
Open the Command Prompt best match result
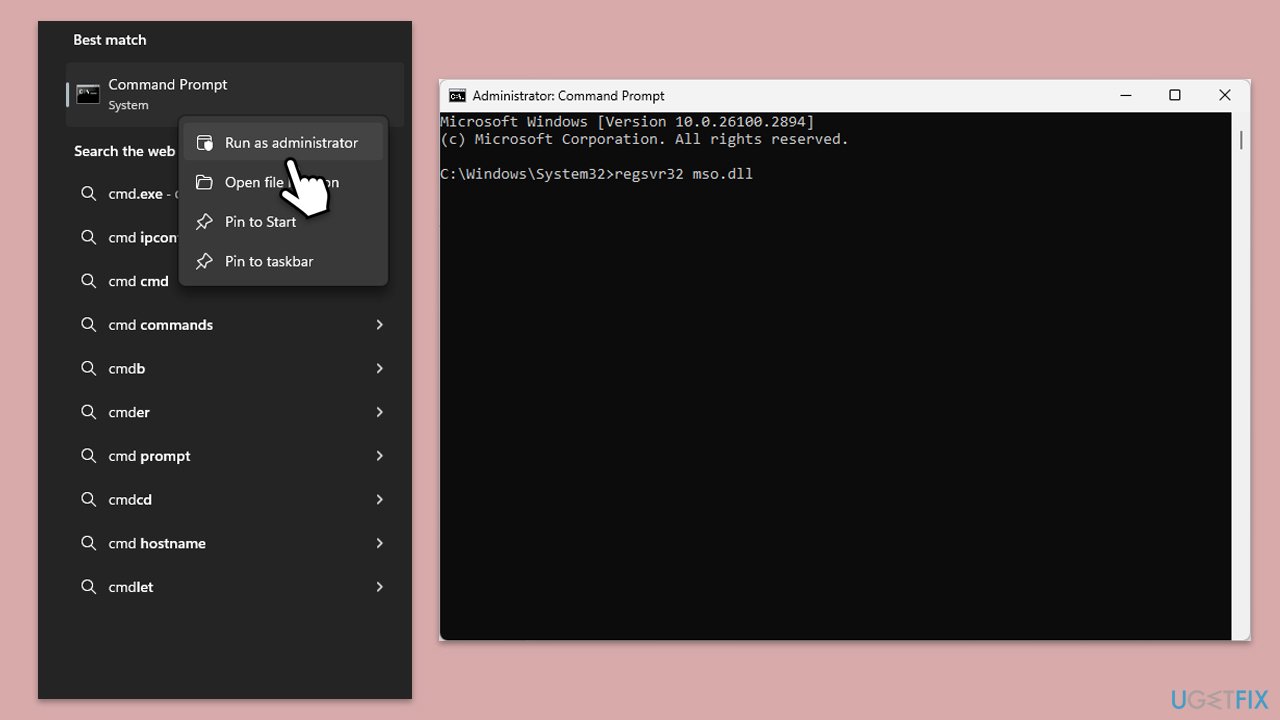[x=235, y=94]
